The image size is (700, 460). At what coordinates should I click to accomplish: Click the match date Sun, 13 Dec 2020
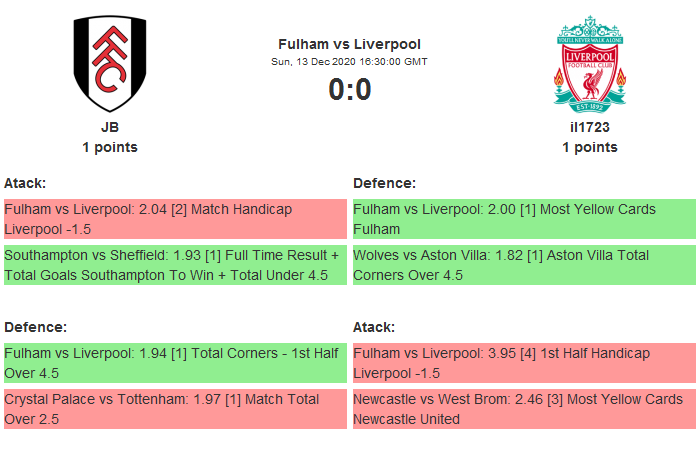point(349,62)
